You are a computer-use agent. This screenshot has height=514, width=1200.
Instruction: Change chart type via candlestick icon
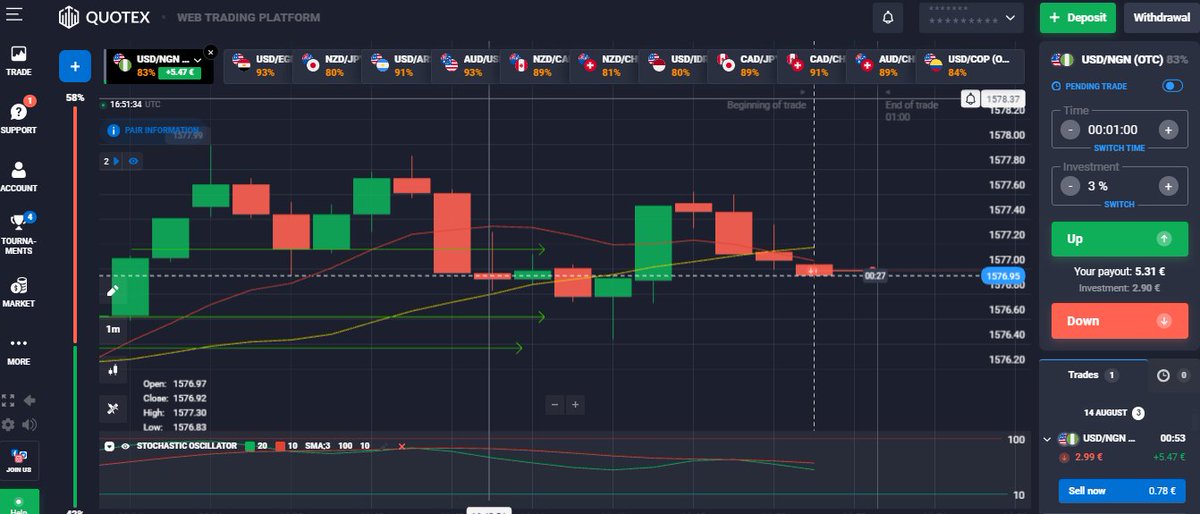click(x=113, y=369)
